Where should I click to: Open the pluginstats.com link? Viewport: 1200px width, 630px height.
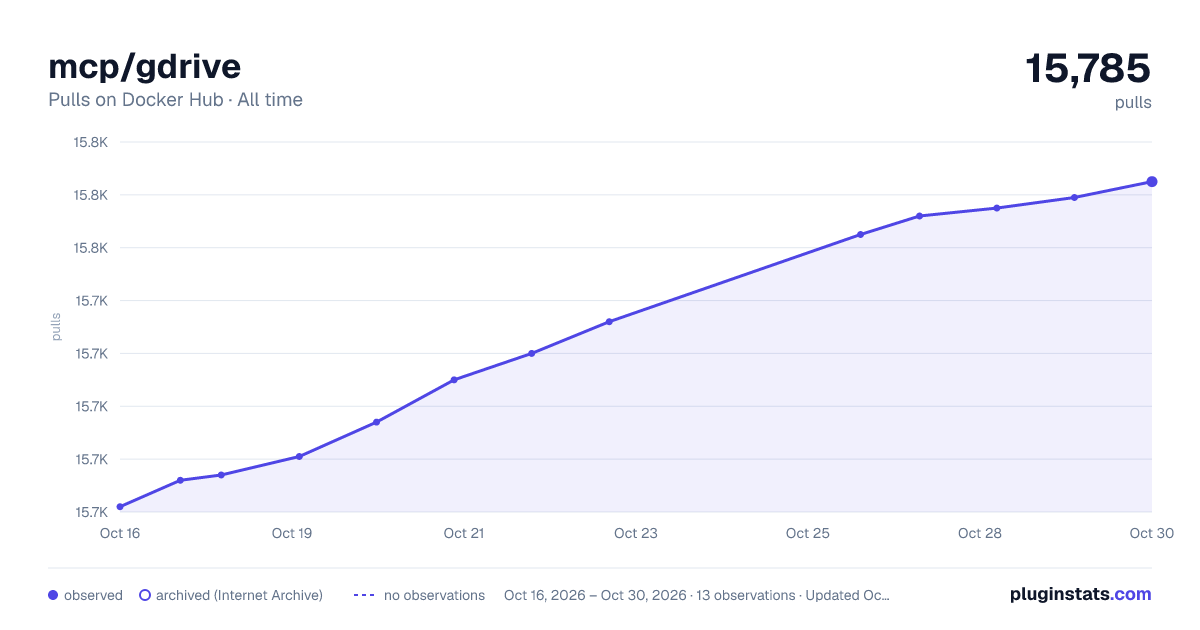click(x=1081, y=594)
